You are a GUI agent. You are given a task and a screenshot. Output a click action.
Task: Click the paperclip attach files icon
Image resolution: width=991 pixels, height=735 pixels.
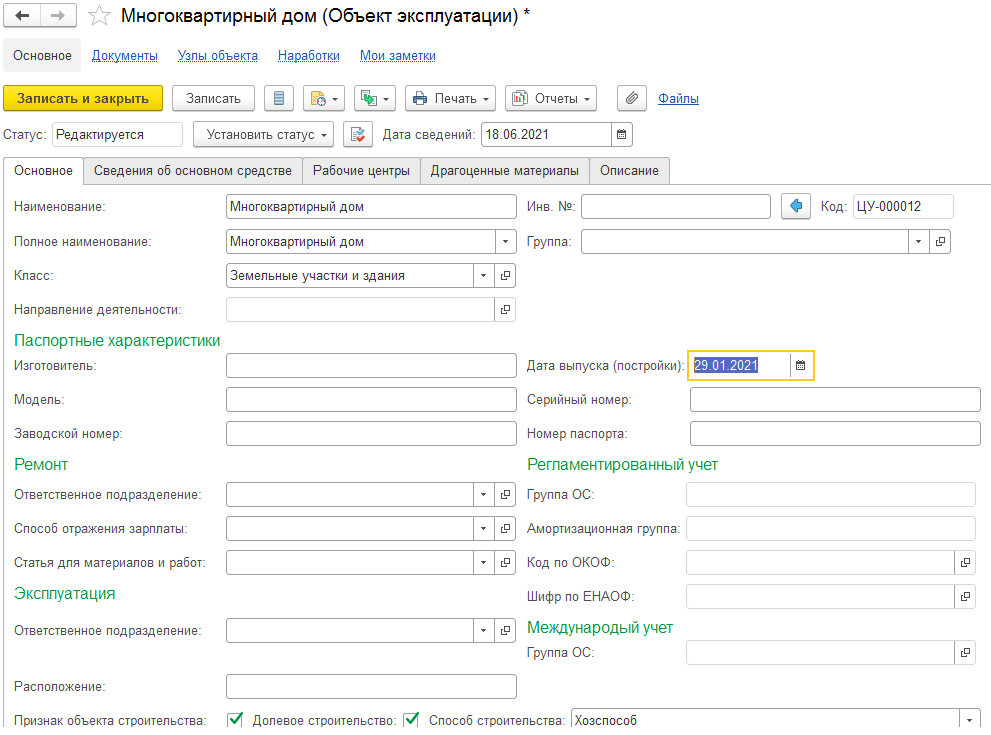click(x=630, y=98)
